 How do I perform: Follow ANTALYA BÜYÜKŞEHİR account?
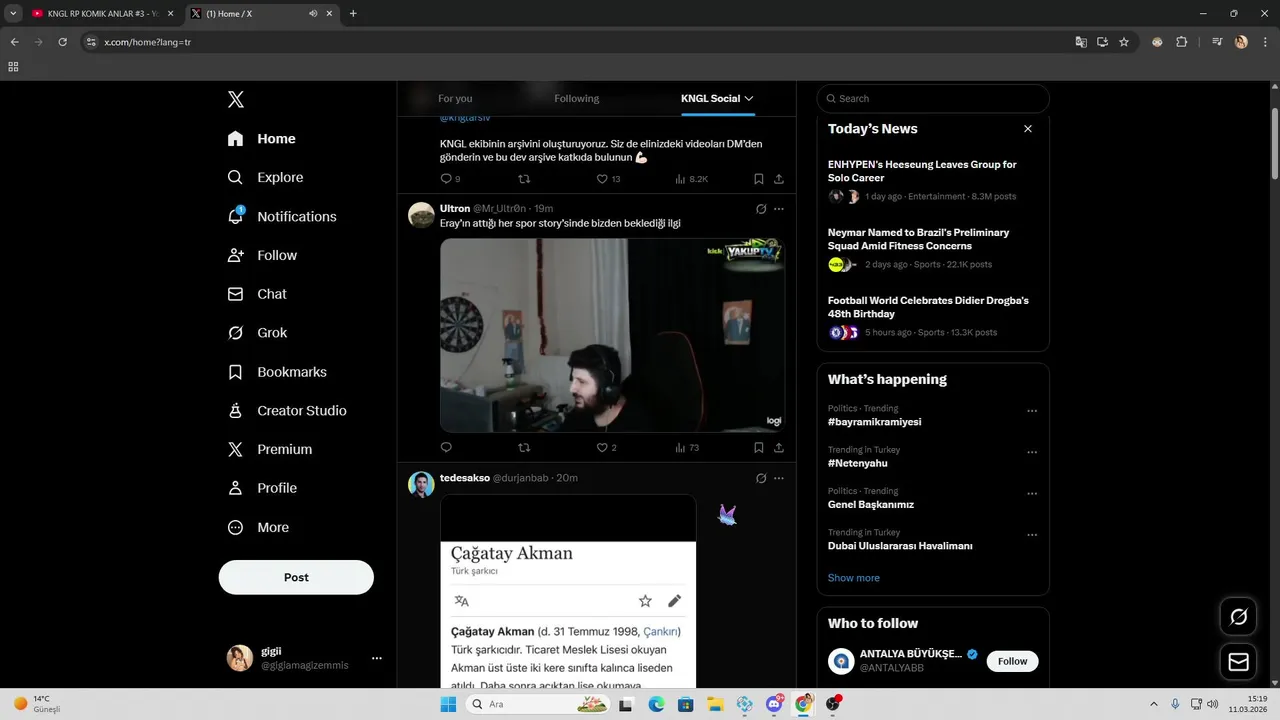(x=1012, y=661)
